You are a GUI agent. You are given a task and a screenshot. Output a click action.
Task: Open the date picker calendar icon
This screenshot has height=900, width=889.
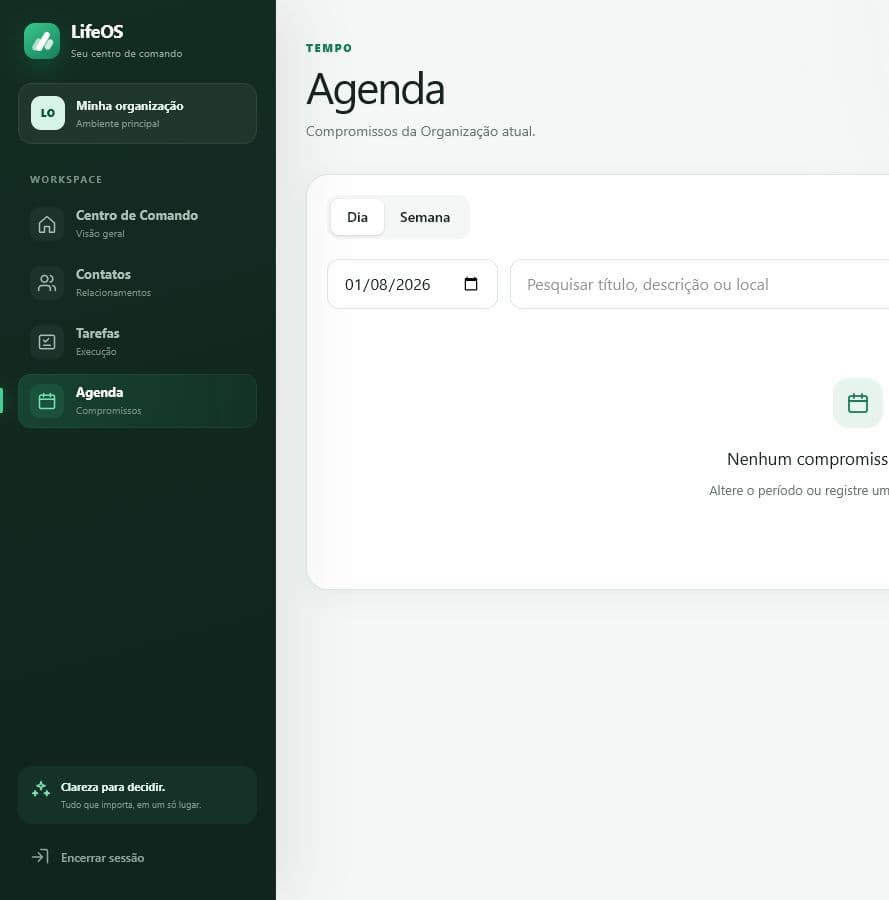click(x=471, y=284)
